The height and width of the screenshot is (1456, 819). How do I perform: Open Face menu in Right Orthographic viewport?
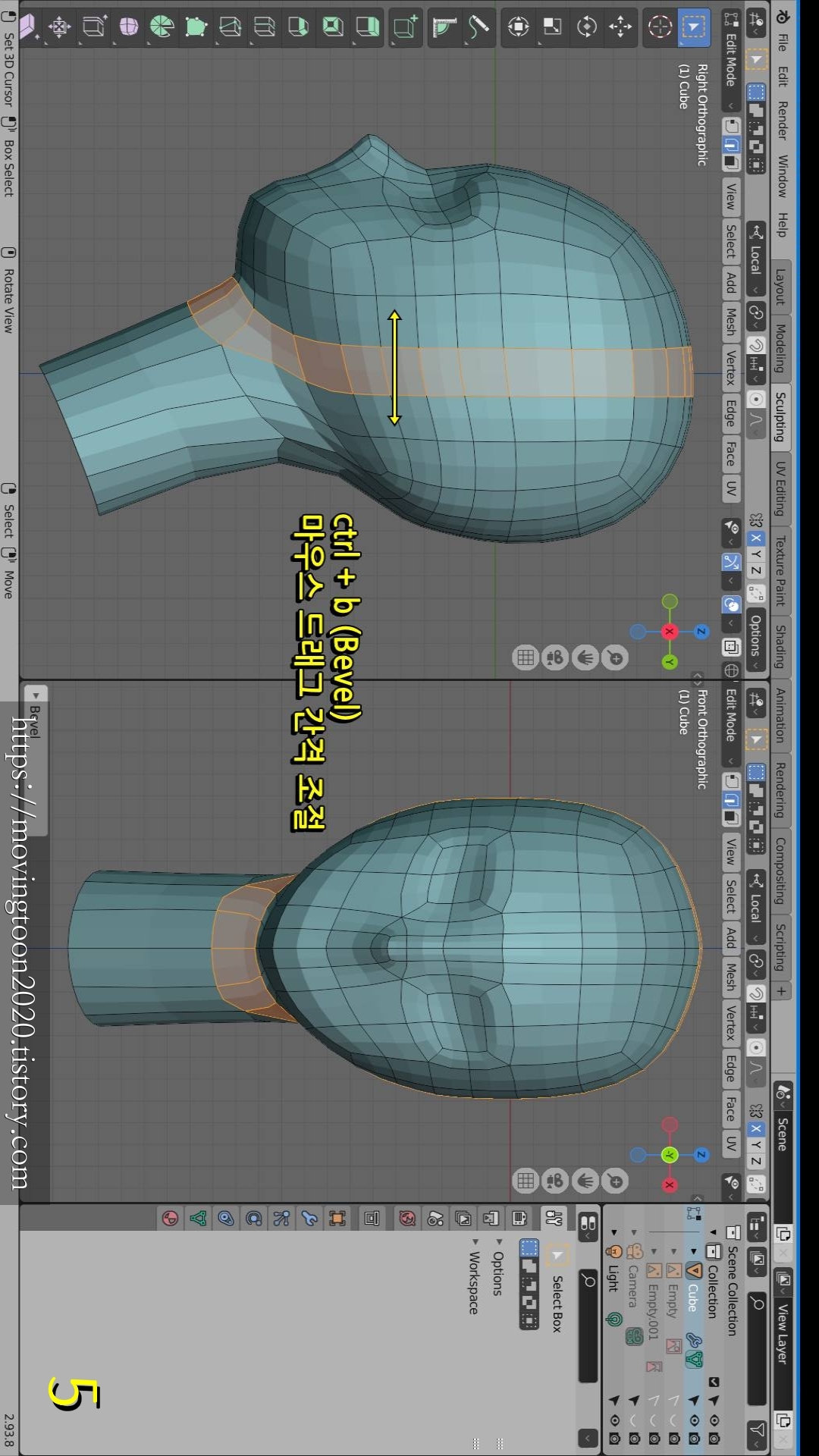pos(730,453)
